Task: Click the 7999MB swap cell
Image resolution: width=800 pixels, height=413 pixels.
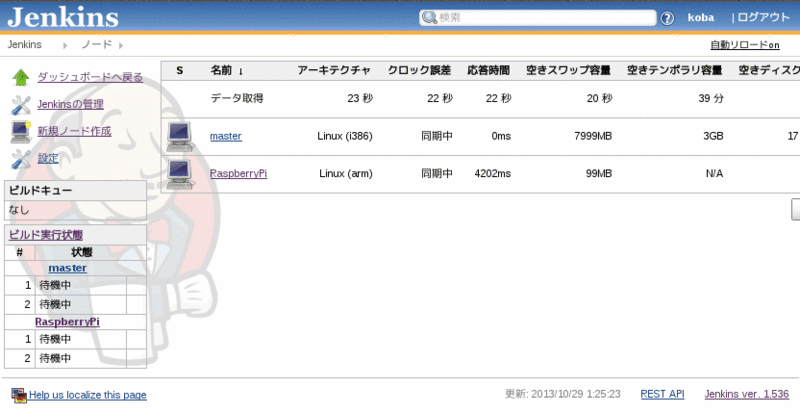Action: click(x=593, y=136)
